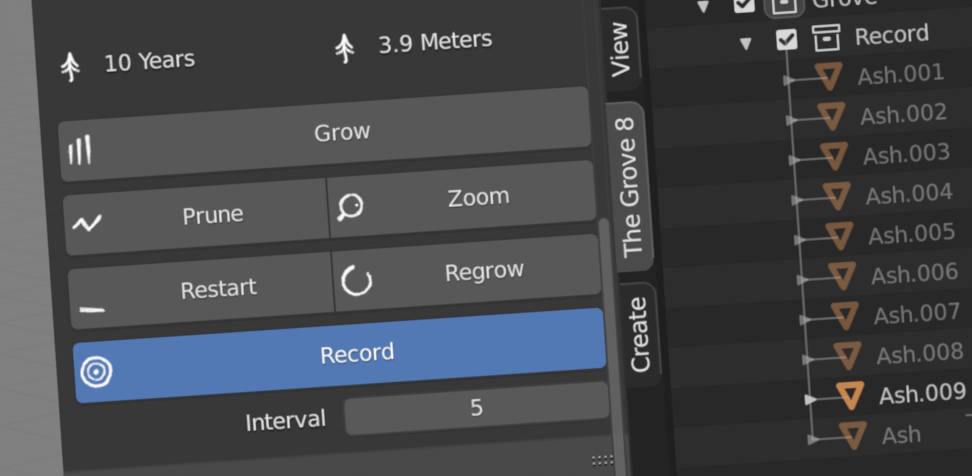Screen dimensions: 972x476
Task: Click the 10 Years label
Action: (149, 61)
